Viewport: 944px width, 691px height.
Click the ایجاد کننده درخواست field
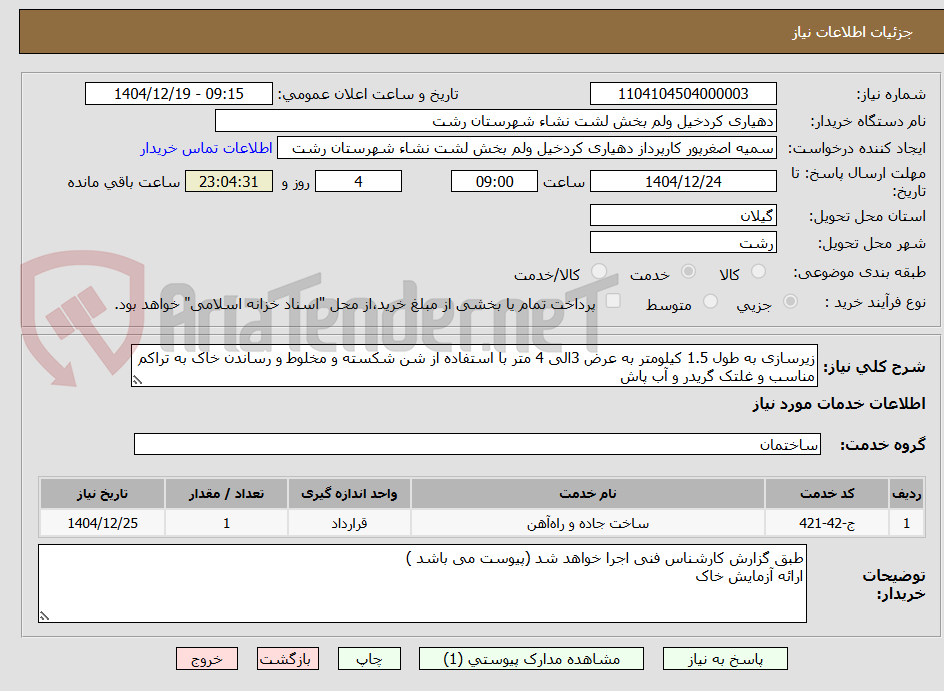click(527, 148)
